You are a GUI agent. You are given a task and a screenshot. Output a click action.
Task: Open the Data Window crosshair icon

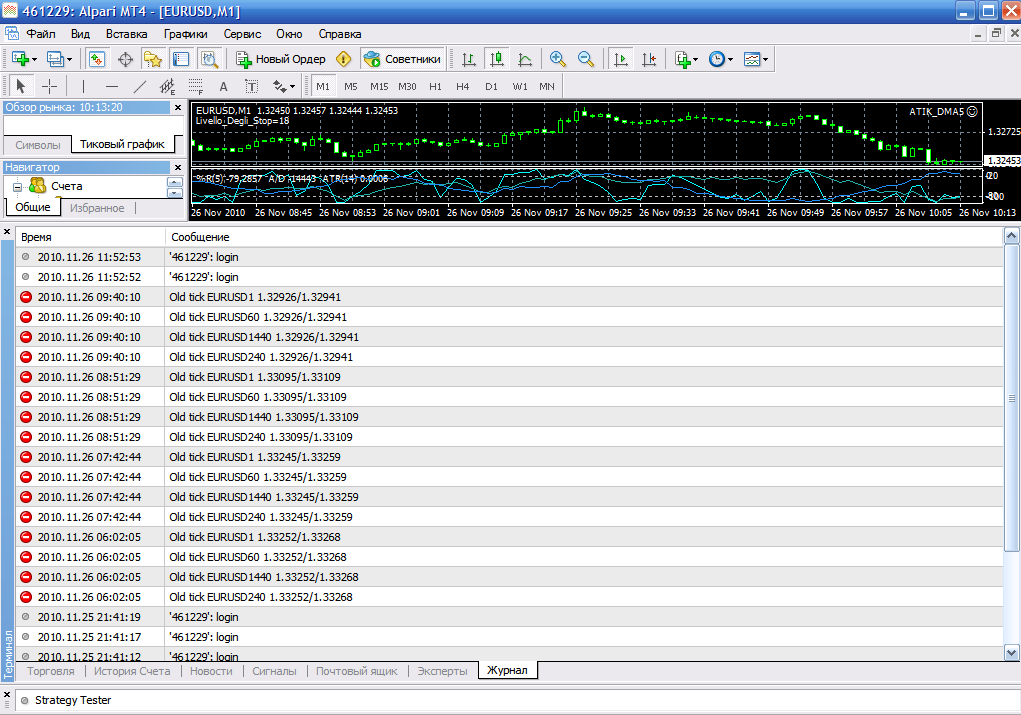pos(125,59)
